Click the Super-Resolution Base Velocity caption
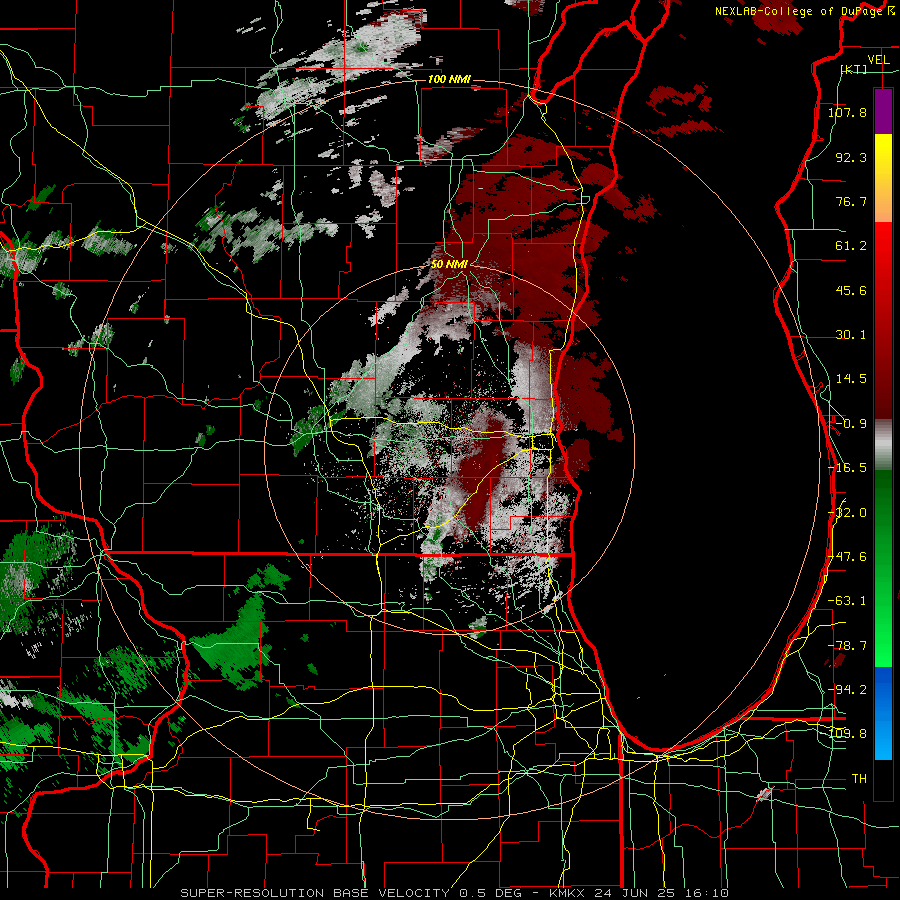Screen dimensions: 900x900 (x=454, y=893)
